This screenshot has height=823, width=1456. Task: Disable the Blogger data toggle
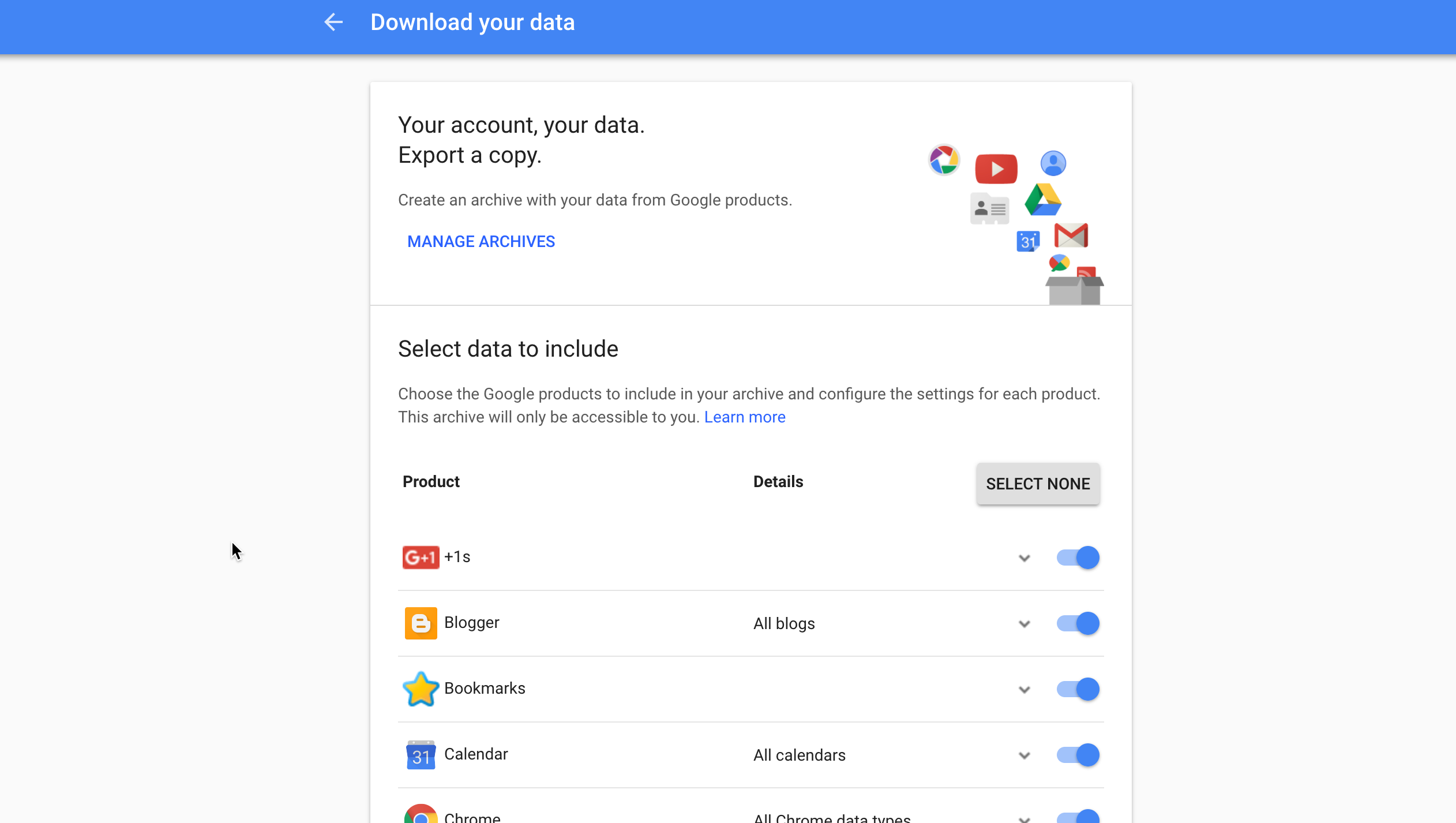(1078, 623)
